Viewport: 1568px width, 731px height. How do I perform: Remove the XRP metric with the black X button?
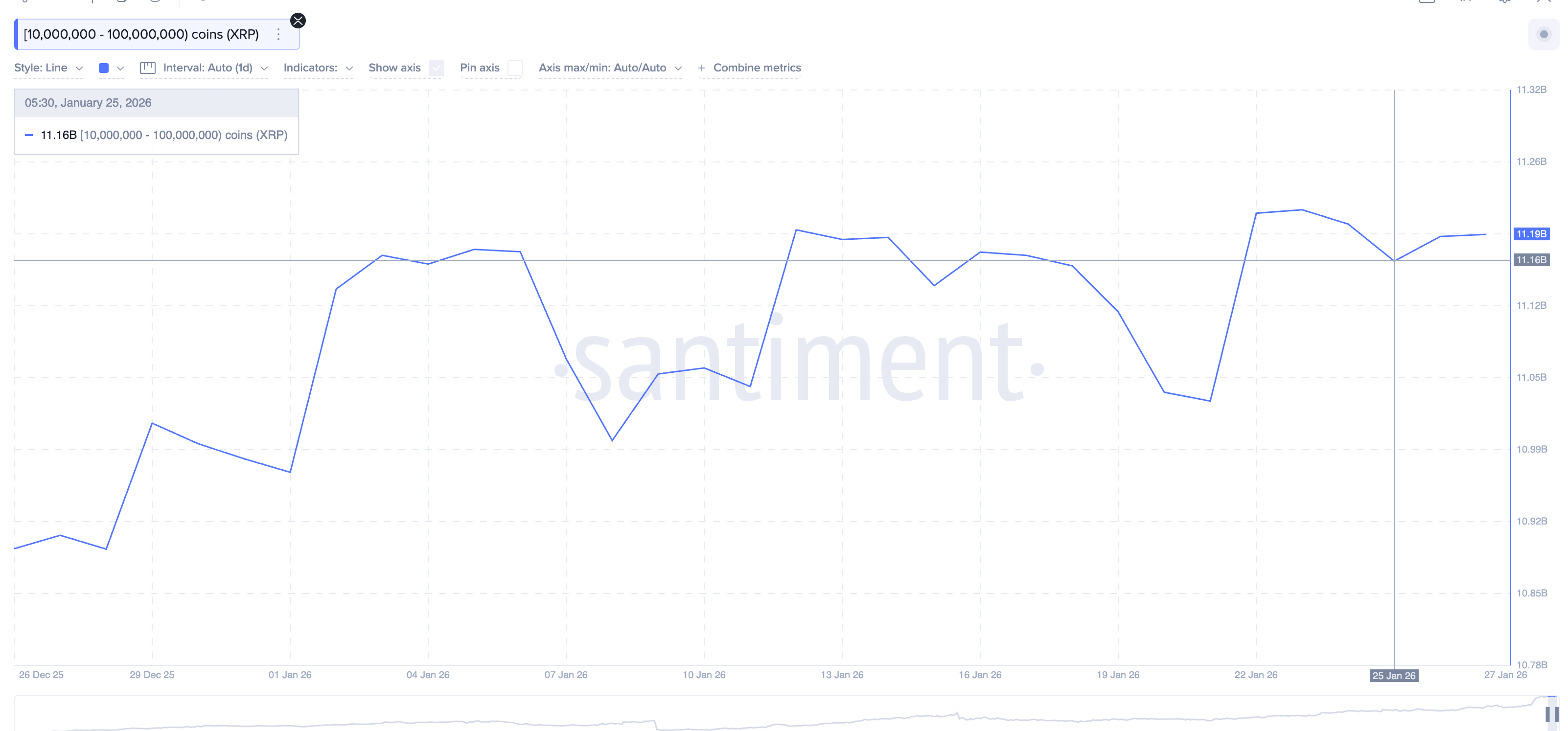[x=298, y=21]
